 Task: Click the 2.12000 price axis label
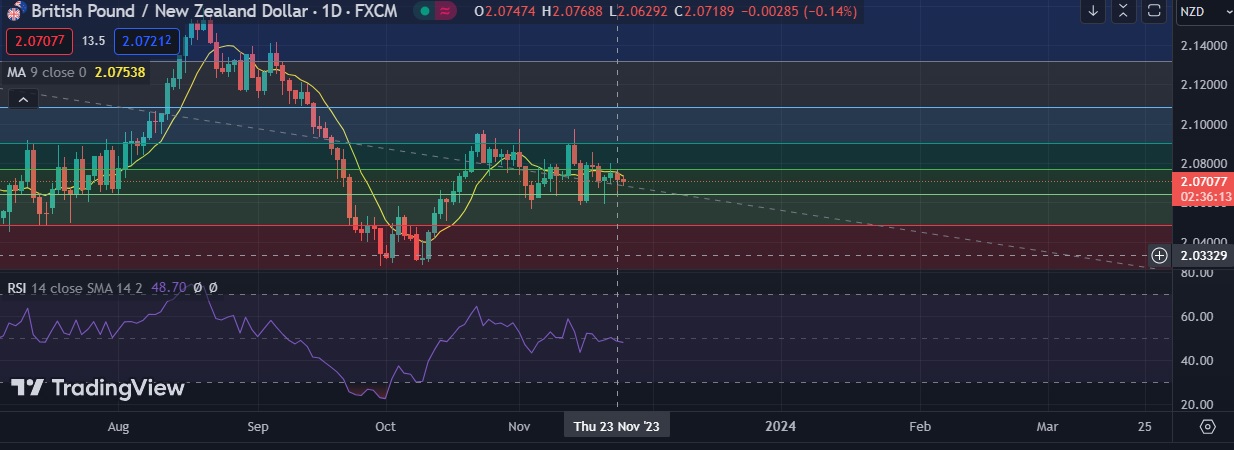(1204, 85)
